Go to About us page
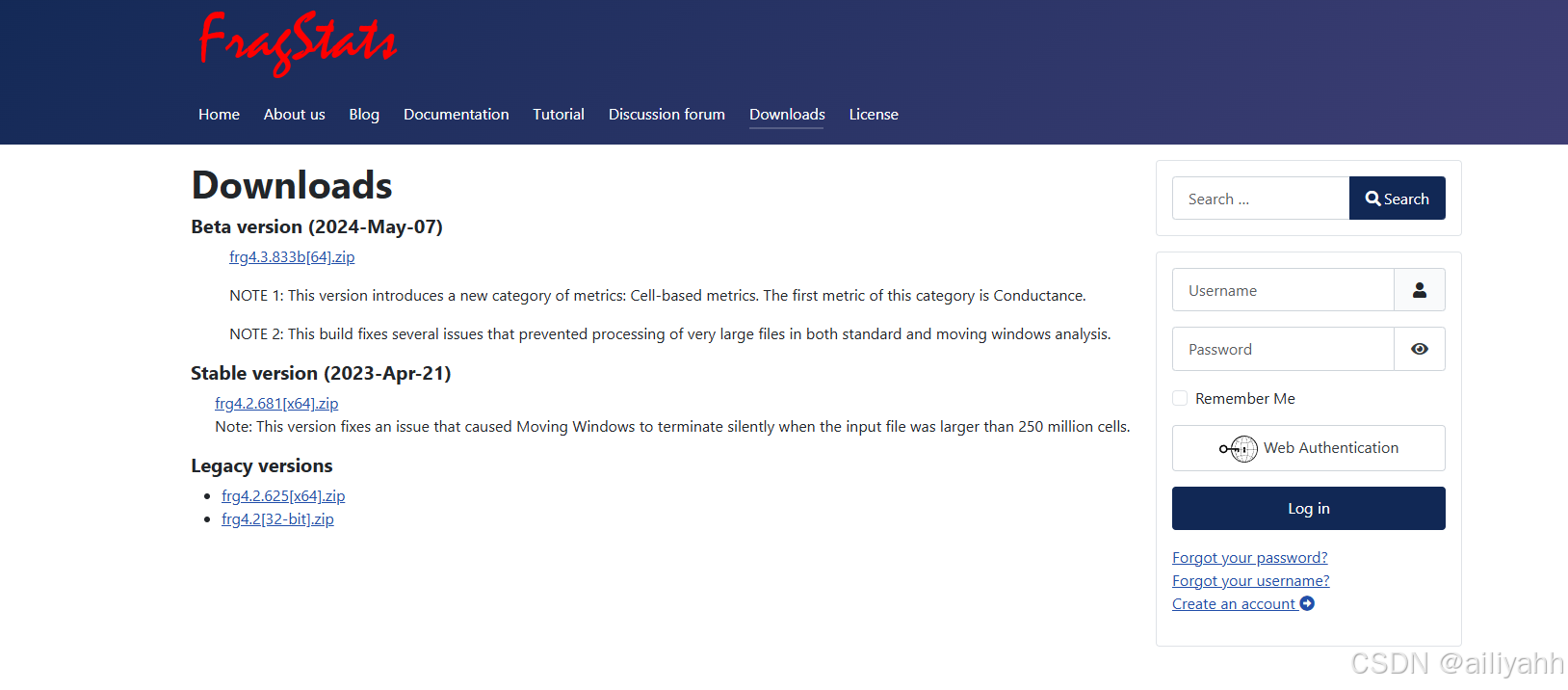This screenshot has height=690, width=1568. (x=295, y=114)
